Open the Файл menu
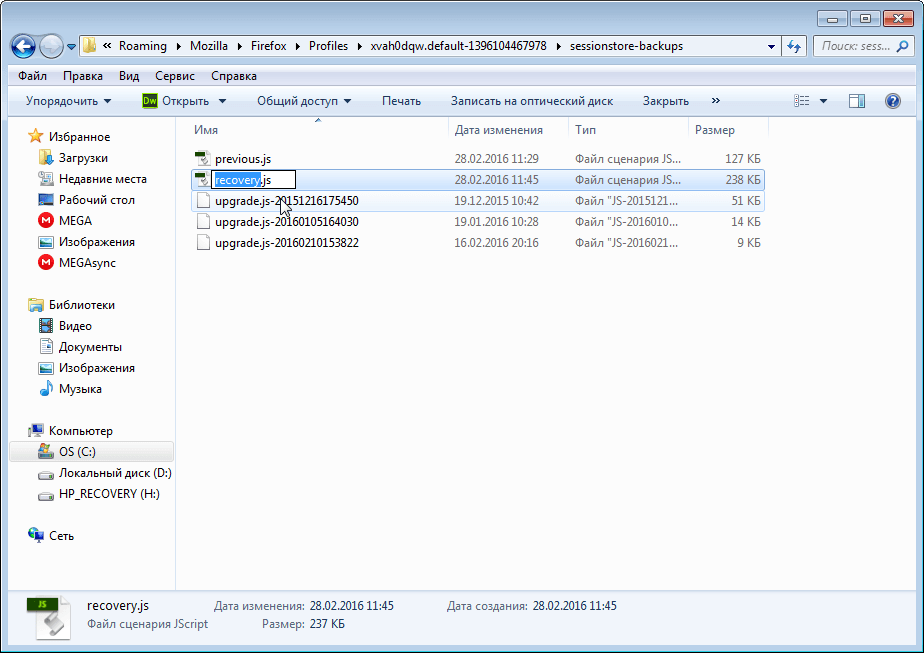The width and height of the screenshot is (924, 653). [32, 76]
